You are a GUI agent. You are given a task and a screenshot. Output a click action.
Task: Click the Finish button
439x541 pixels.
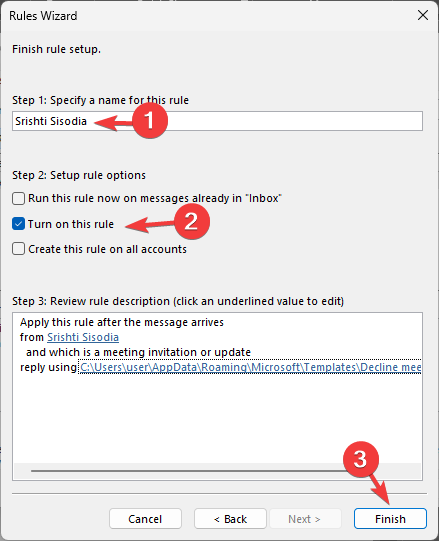390,519
